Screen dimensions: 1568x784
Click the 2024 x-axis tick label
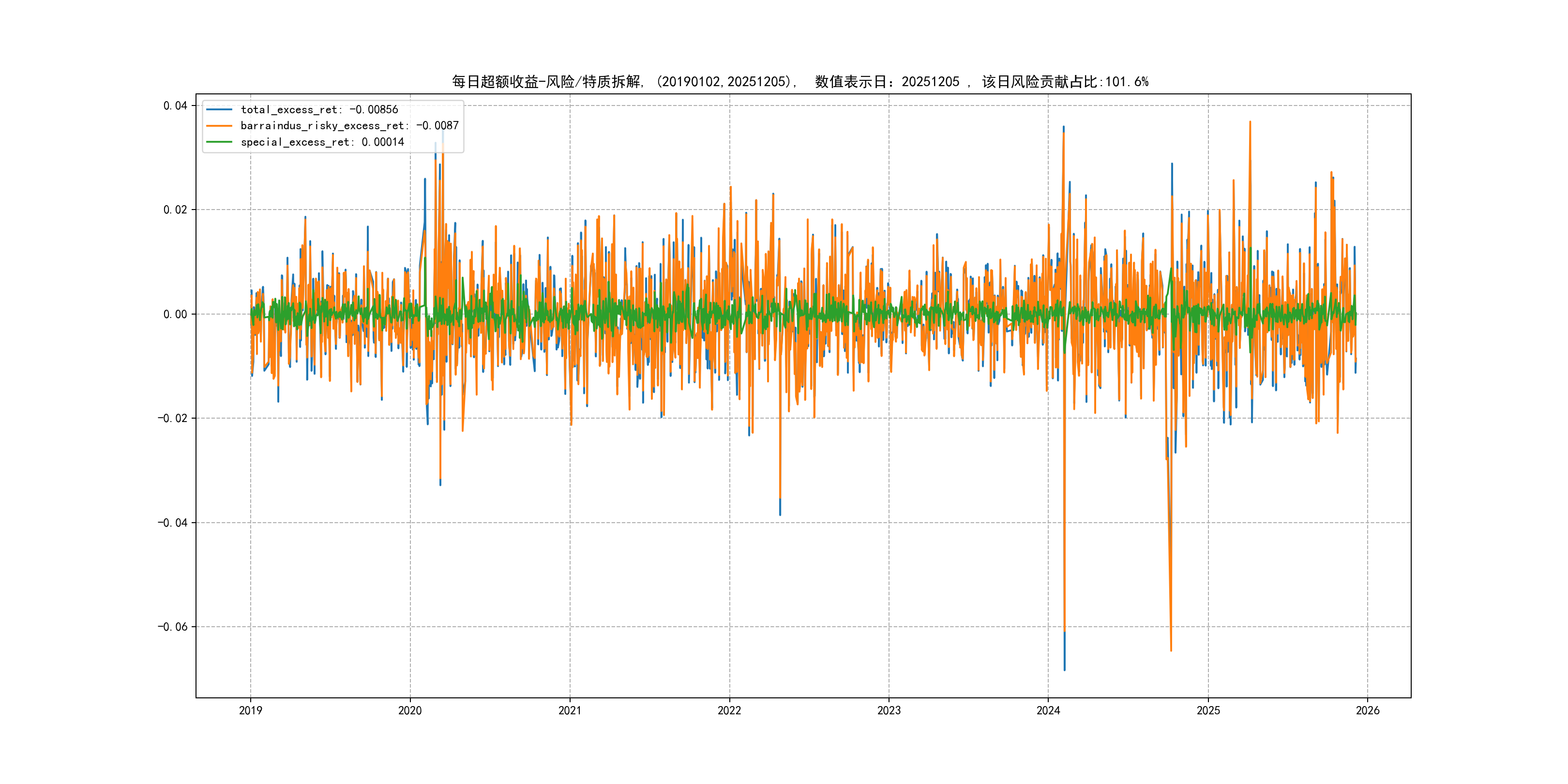[x=1048, y=710]
